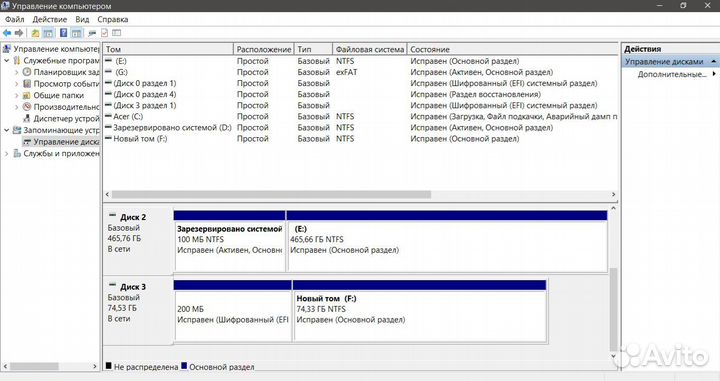Click right arrow of volume list scrollbar
Screen dimensions: 720x381
coord(613,195)
